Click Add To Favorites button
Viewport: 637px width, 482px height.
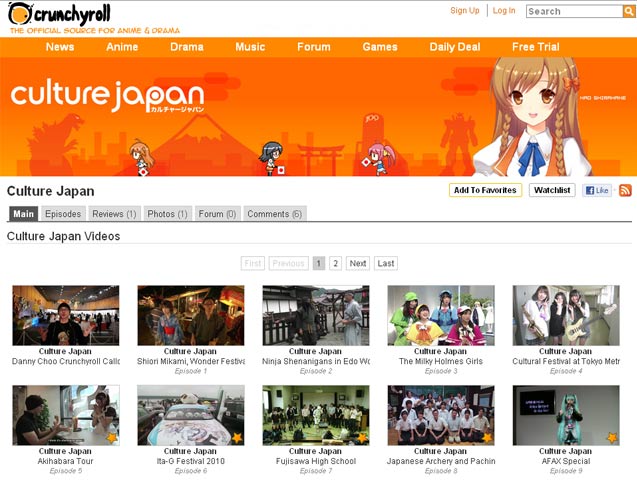[485, 190]
